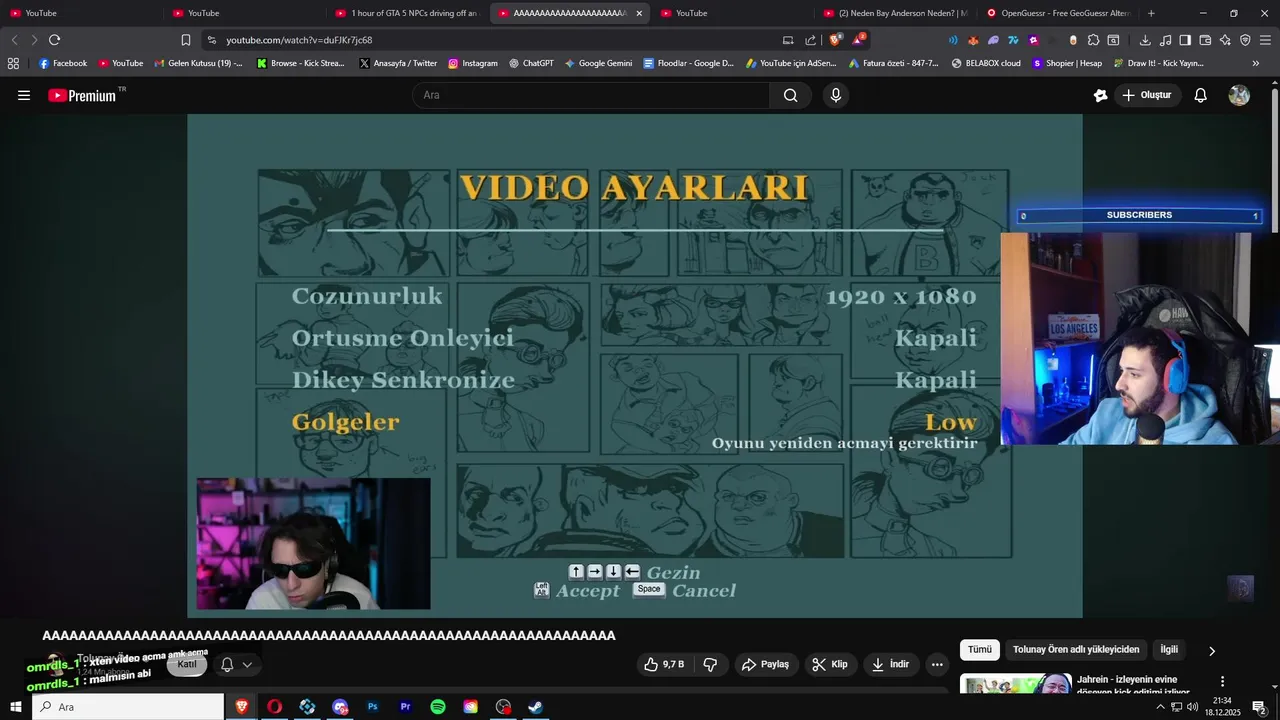The image size is (1280, 720).
Task: Open options for the Jahrein video
Action: (1222, 682)
